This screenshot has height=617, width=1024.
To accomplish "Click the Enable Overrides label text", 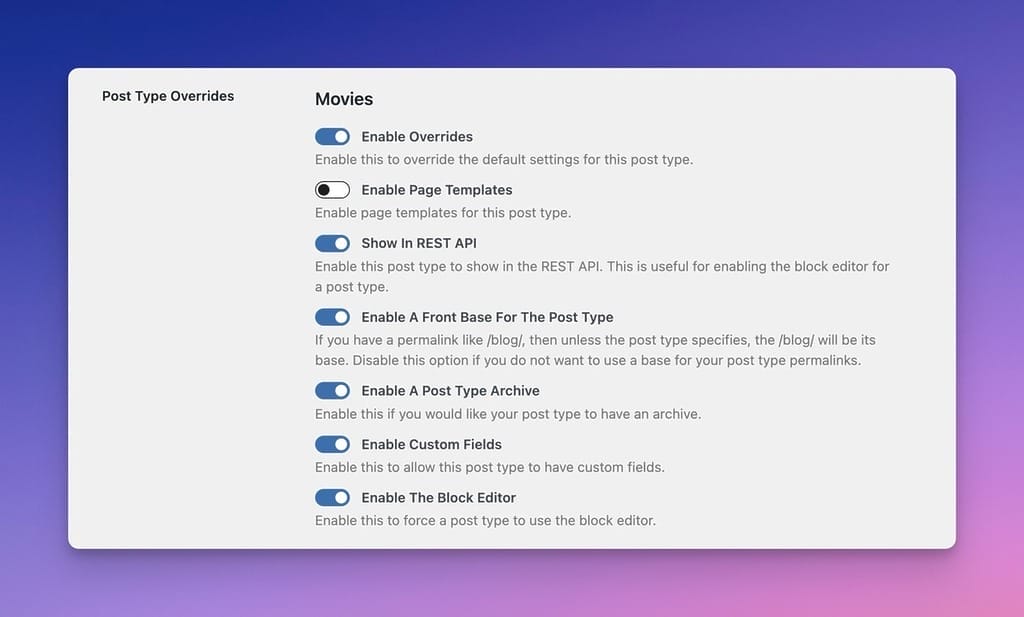I will 417,136.
